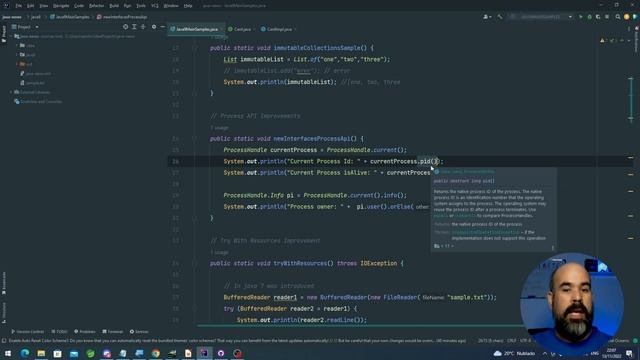Open the File menu
Image resolution: width=640 pixels, height=360 pixels.
pyautogui.click(x=19, y=6)
